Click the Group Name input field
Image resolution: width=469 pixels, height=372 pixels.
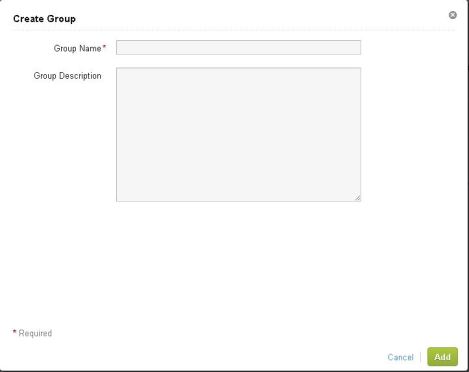pyautogui.click(x=238, y=47)
